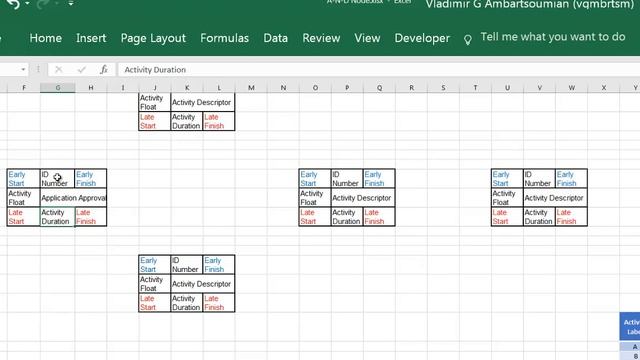The image size is (640, 360).
Task: Click ID Number cell in column V
Action: 539,179
